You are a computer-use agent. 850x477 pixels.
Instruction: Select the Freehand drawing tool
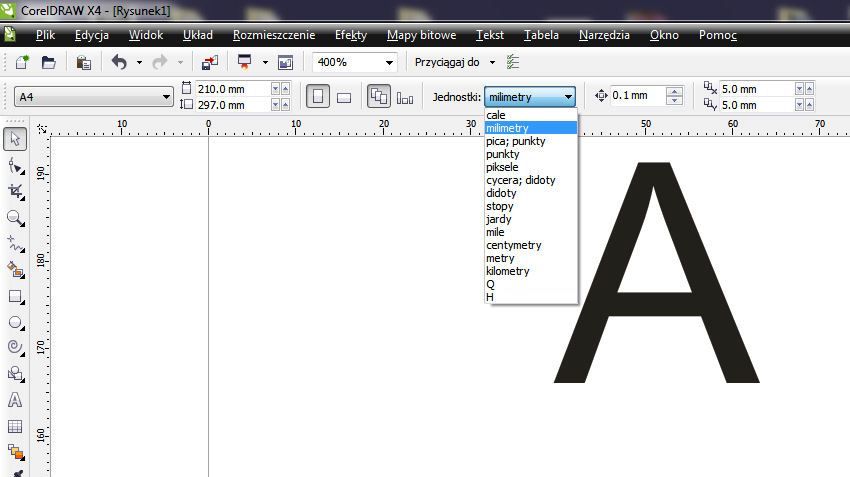point(15,243)
